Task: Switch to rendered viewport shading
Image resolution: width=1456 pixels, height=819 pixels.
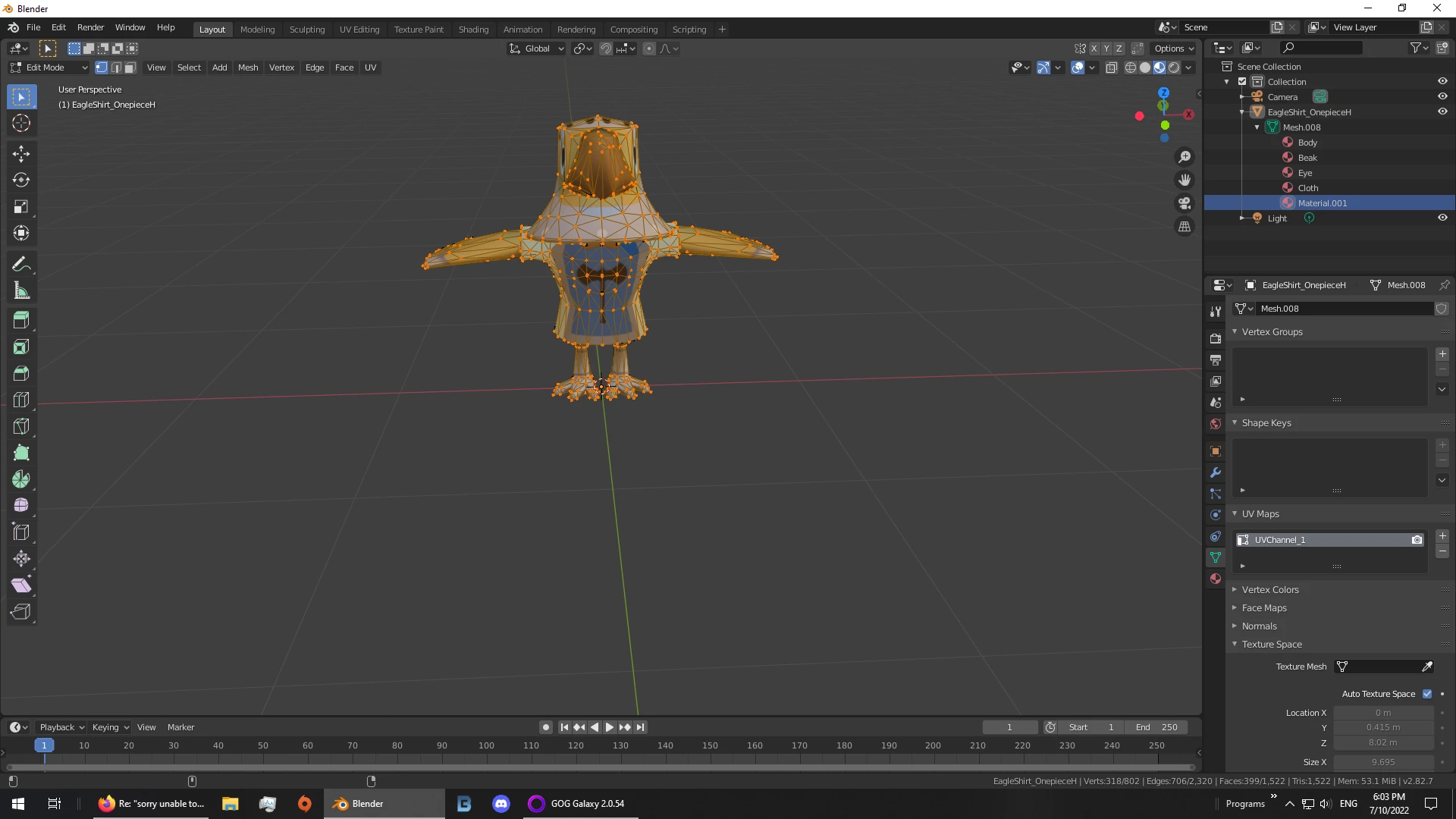Action: 1174,67
